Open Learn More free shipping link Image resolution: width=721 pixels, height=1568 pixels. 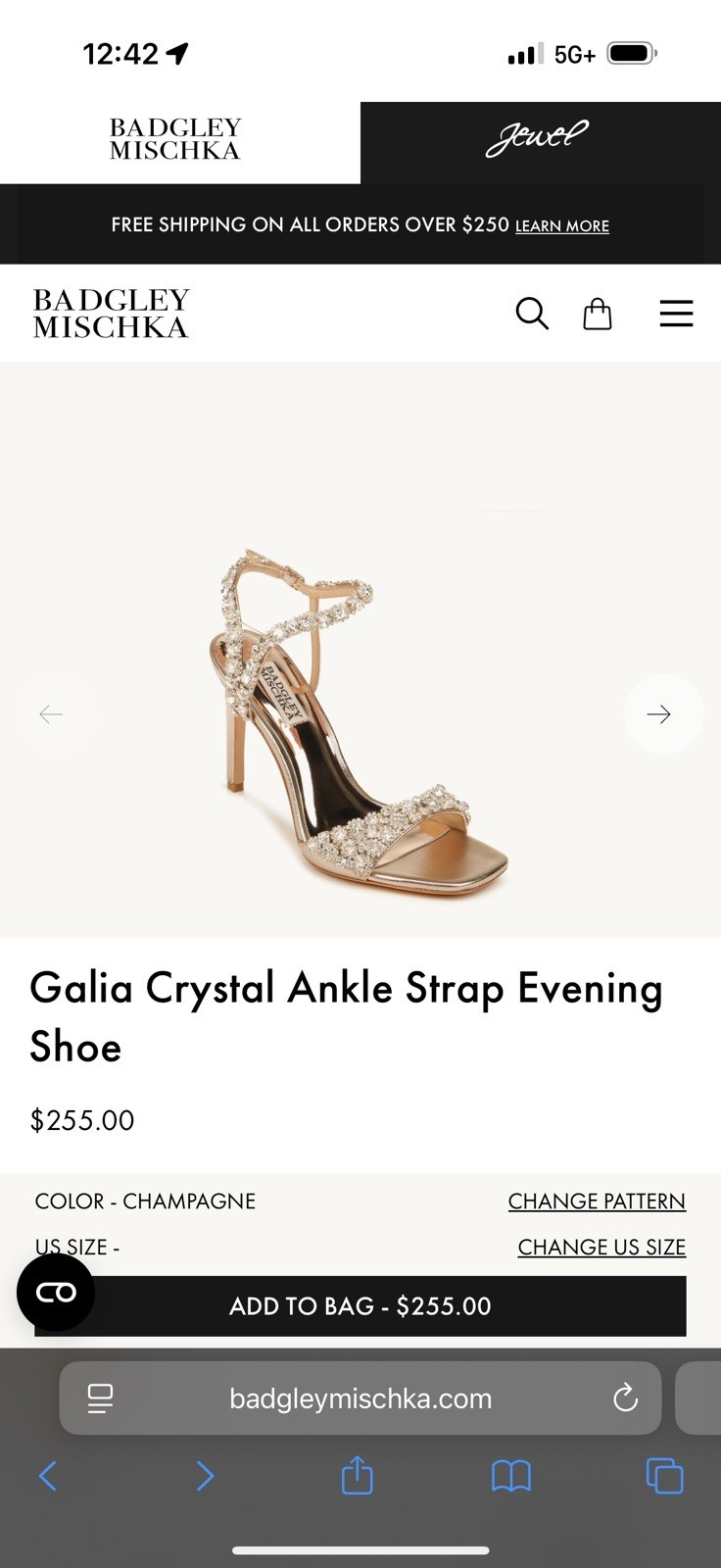(562, 226)
